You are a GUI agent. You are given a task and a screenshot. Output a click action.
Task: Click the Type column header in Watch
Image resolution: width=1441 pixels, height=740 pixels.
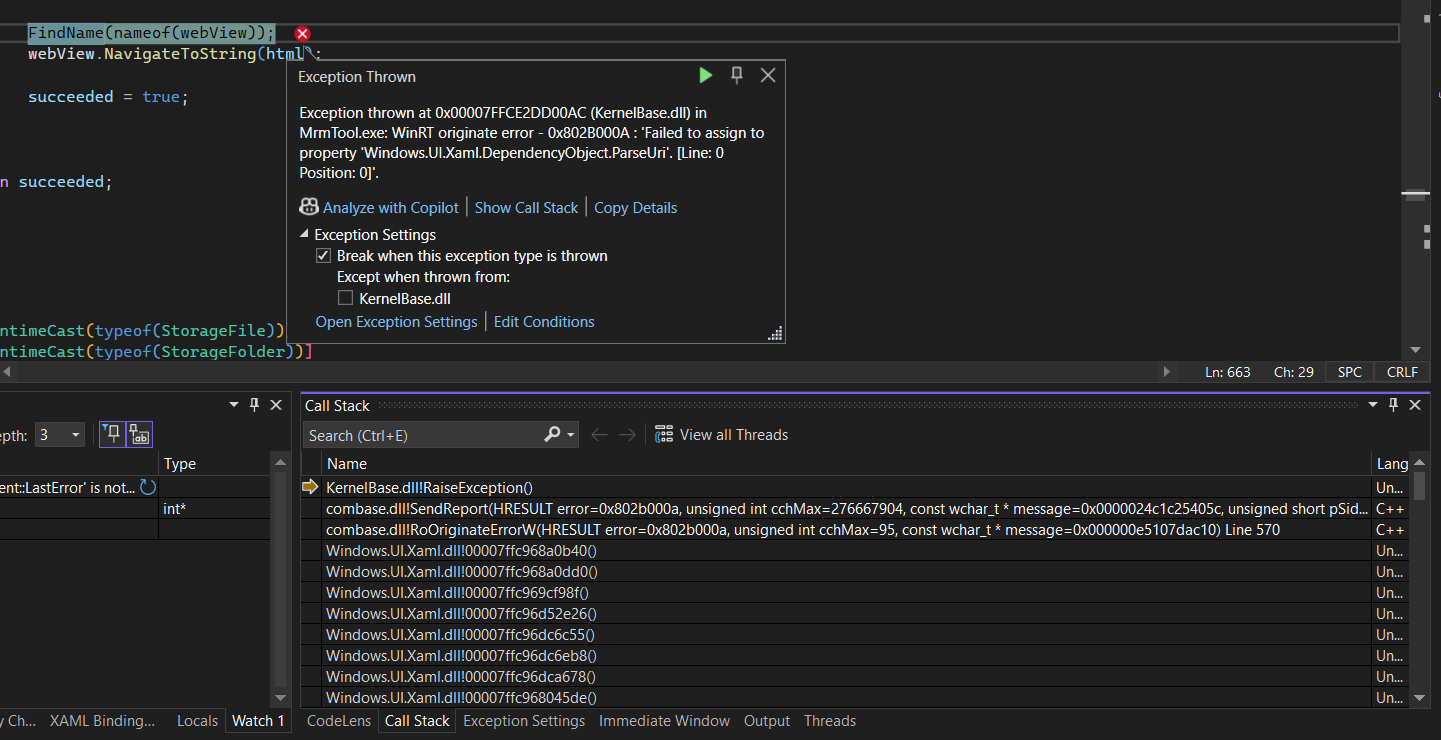(214, 464)
